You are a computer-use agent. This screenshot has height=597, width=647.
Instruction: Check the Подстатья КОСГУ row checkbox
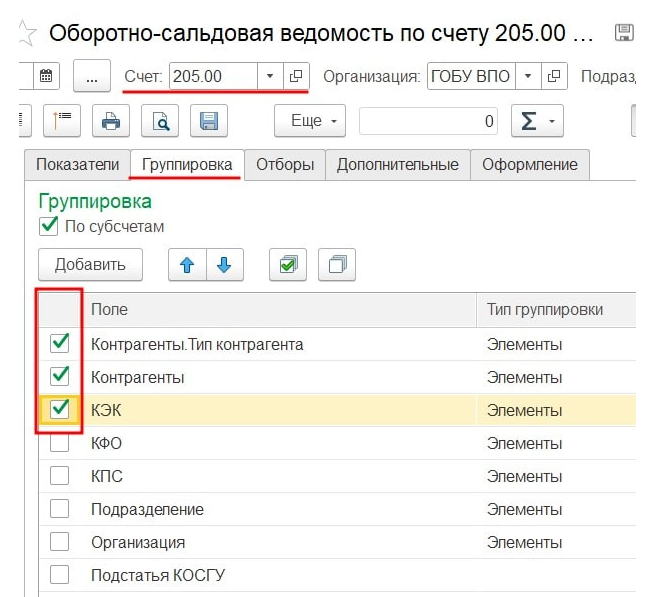coord(59,574)
